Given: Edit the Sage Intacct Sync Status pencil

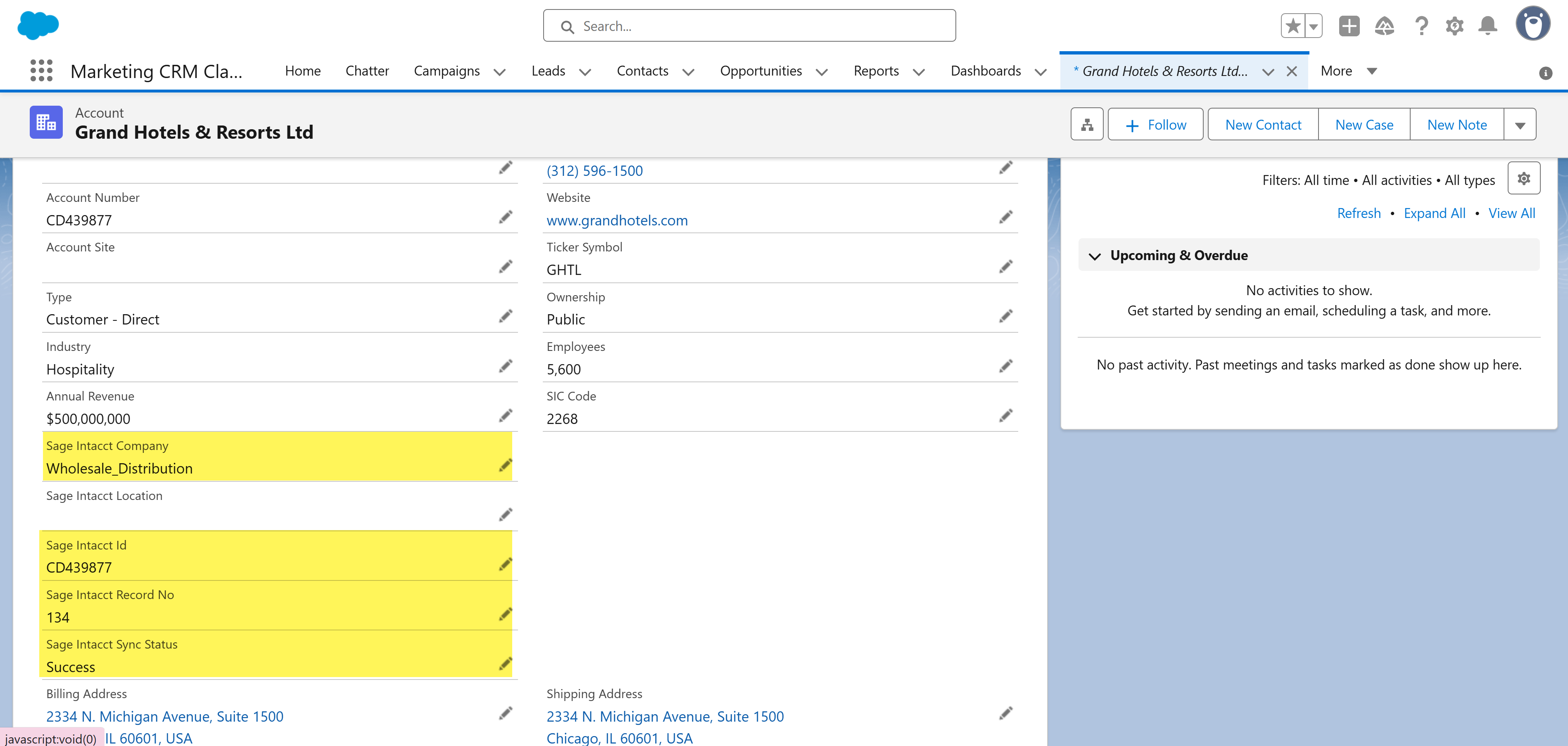Looking at the screenshot, I should click(505, 664).
